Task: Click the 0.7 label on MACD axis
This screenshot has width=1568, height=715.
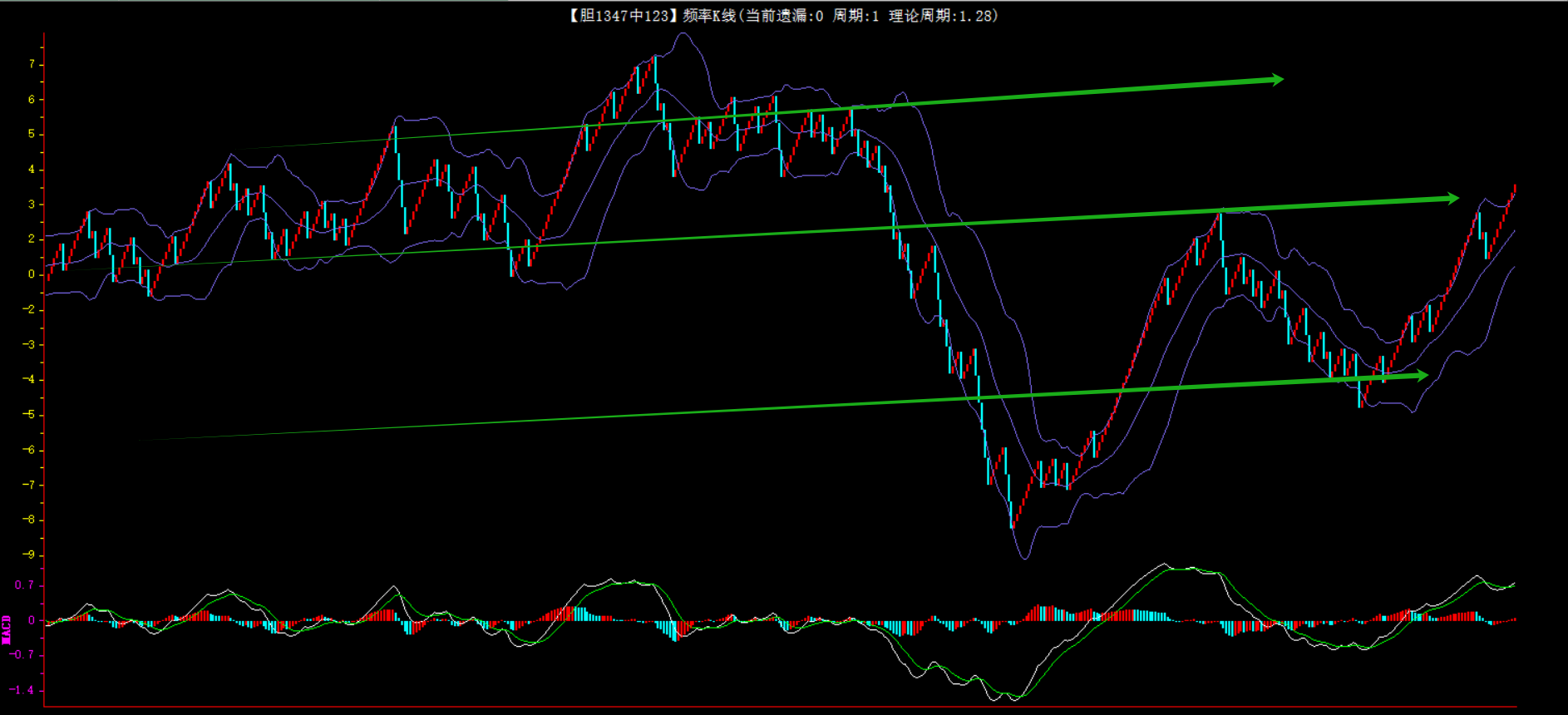Action: click(24, 585)
